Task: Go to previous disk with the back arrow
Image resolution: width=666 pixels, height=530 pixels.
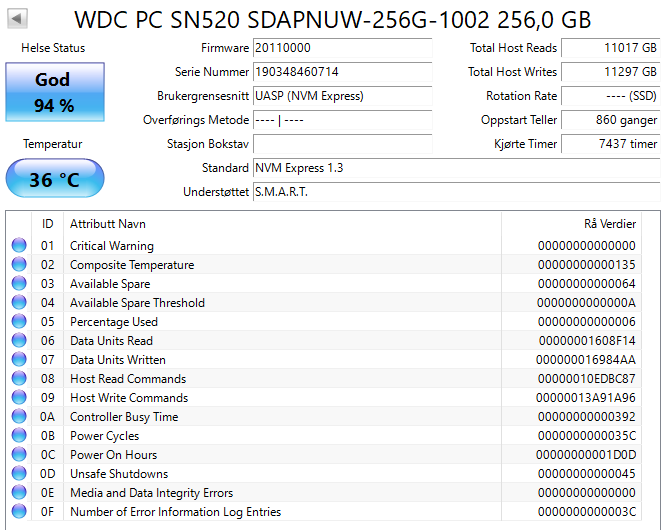Action: pyautogui.click(x=17, y=19)
